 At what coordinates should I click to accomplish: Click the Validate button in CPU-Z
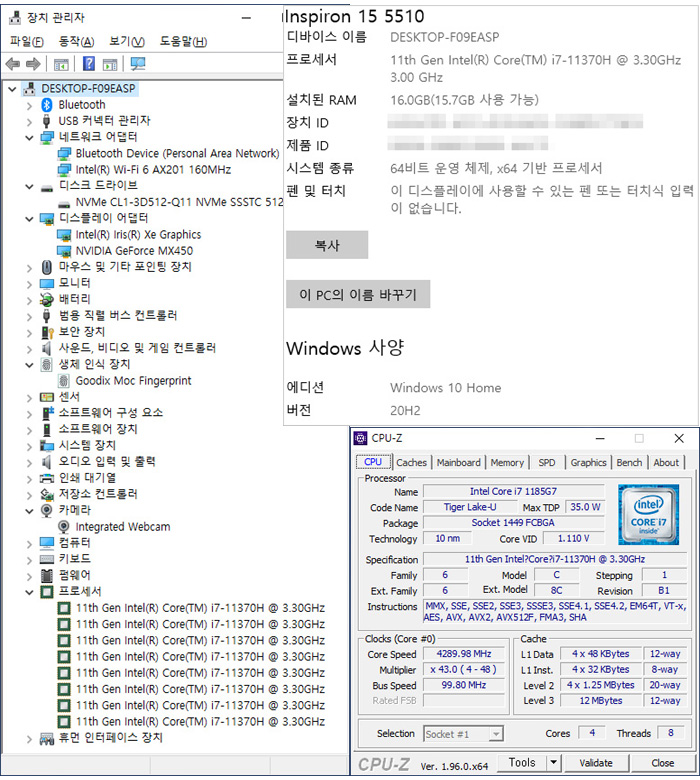point(596,763)
